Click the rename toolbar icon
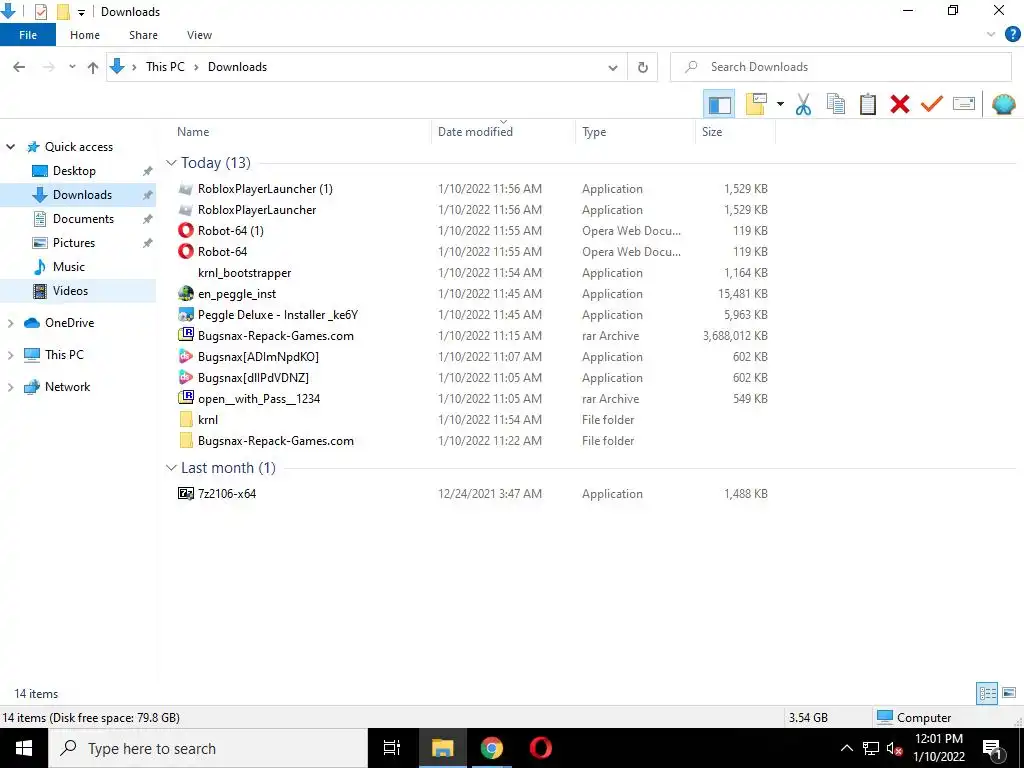Image resolution: width=1024 pixels, height=768 pixels. coord(963,104)
